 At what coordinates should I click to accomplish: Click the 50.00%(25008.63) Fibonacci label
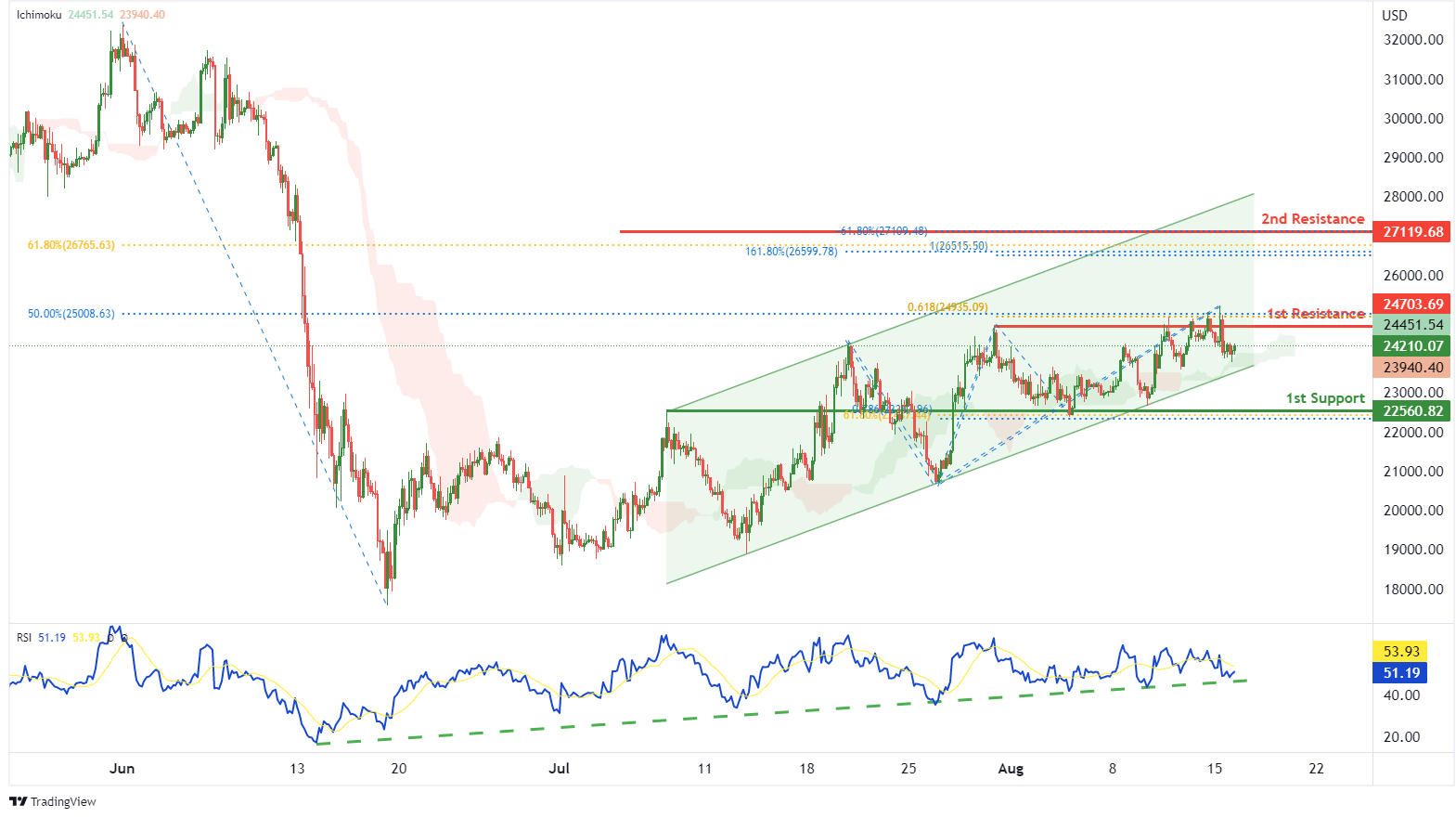point(71,314)
